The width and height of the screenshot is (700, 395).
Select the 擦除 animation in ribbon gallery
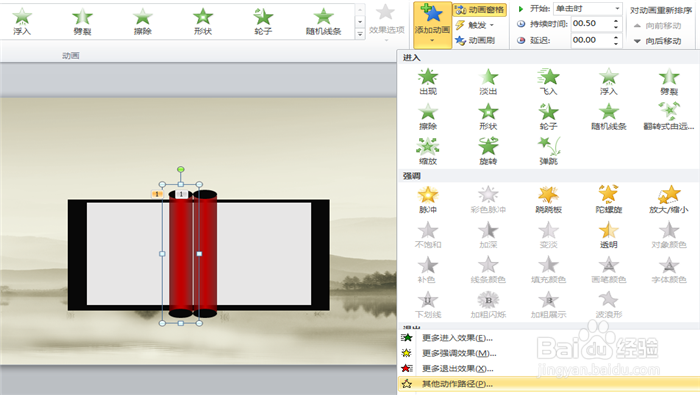[143, 22]
